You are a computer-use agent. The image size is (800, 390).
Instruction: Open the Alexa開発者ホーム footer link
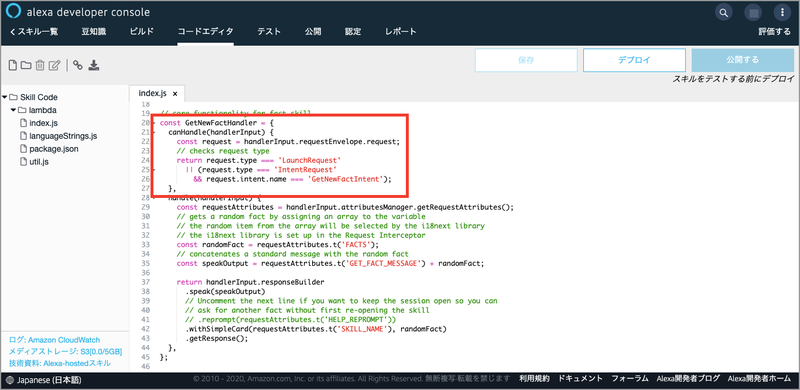tap(759, 379)
